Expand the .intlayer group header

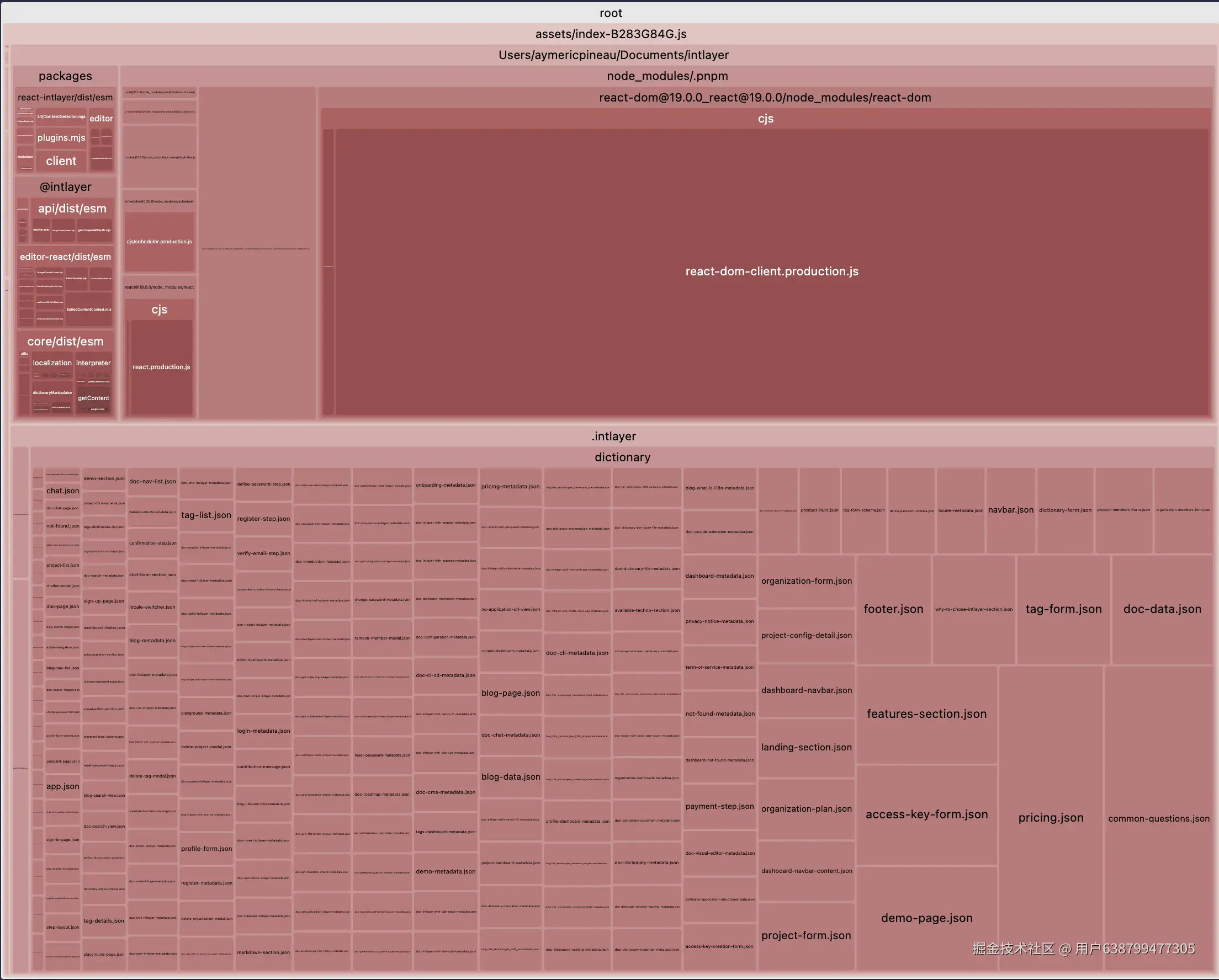613,436
